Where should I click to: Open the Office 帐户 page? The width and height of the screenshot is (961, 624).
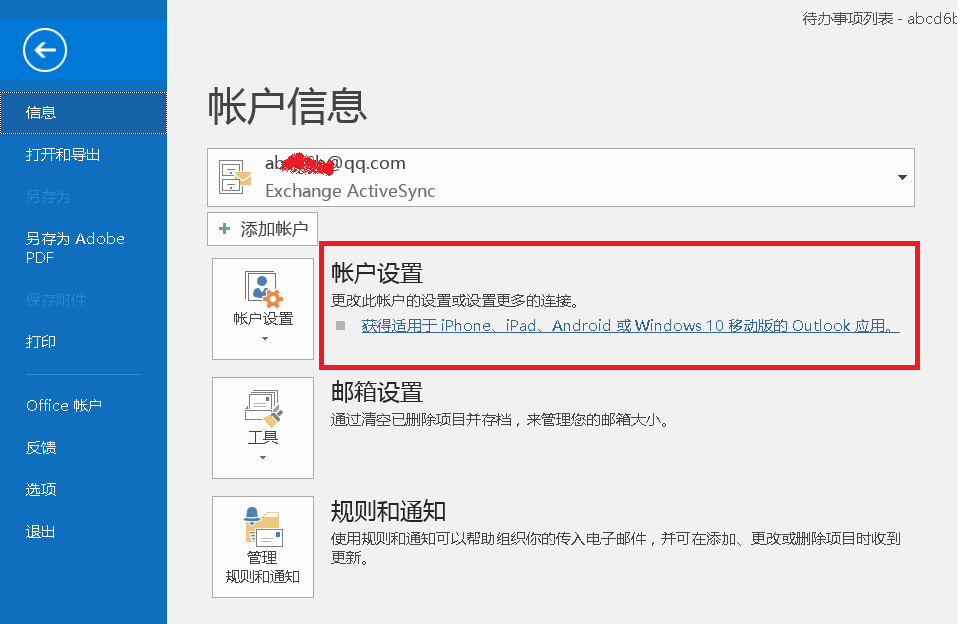click(64, 405)
